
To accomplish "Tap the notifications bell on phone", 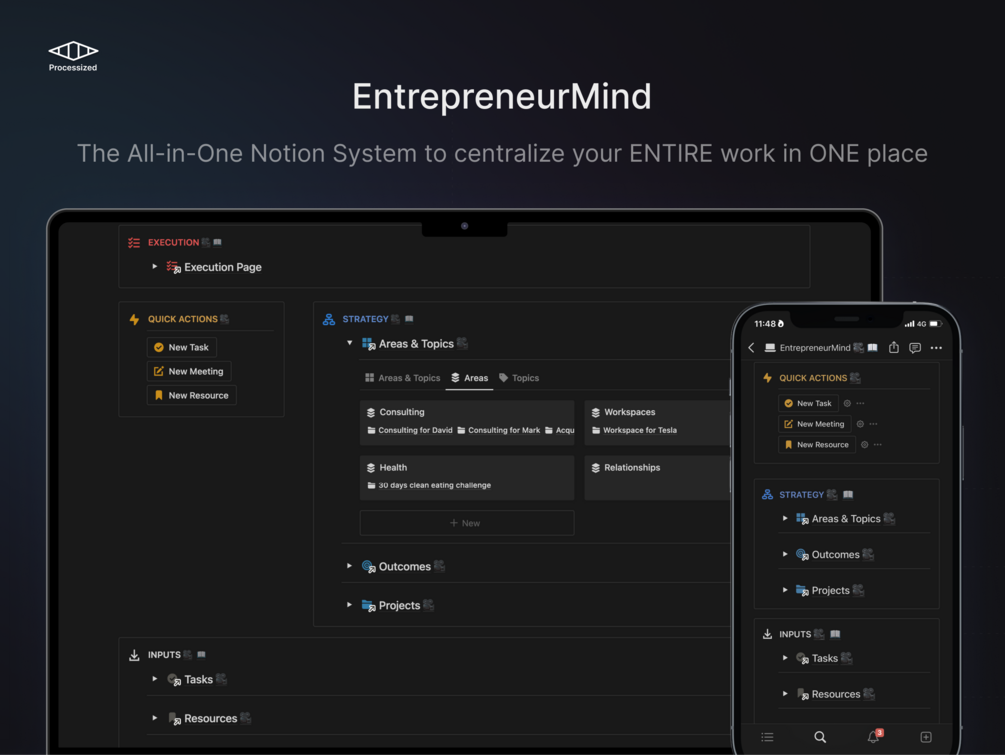I will [874, 736].
